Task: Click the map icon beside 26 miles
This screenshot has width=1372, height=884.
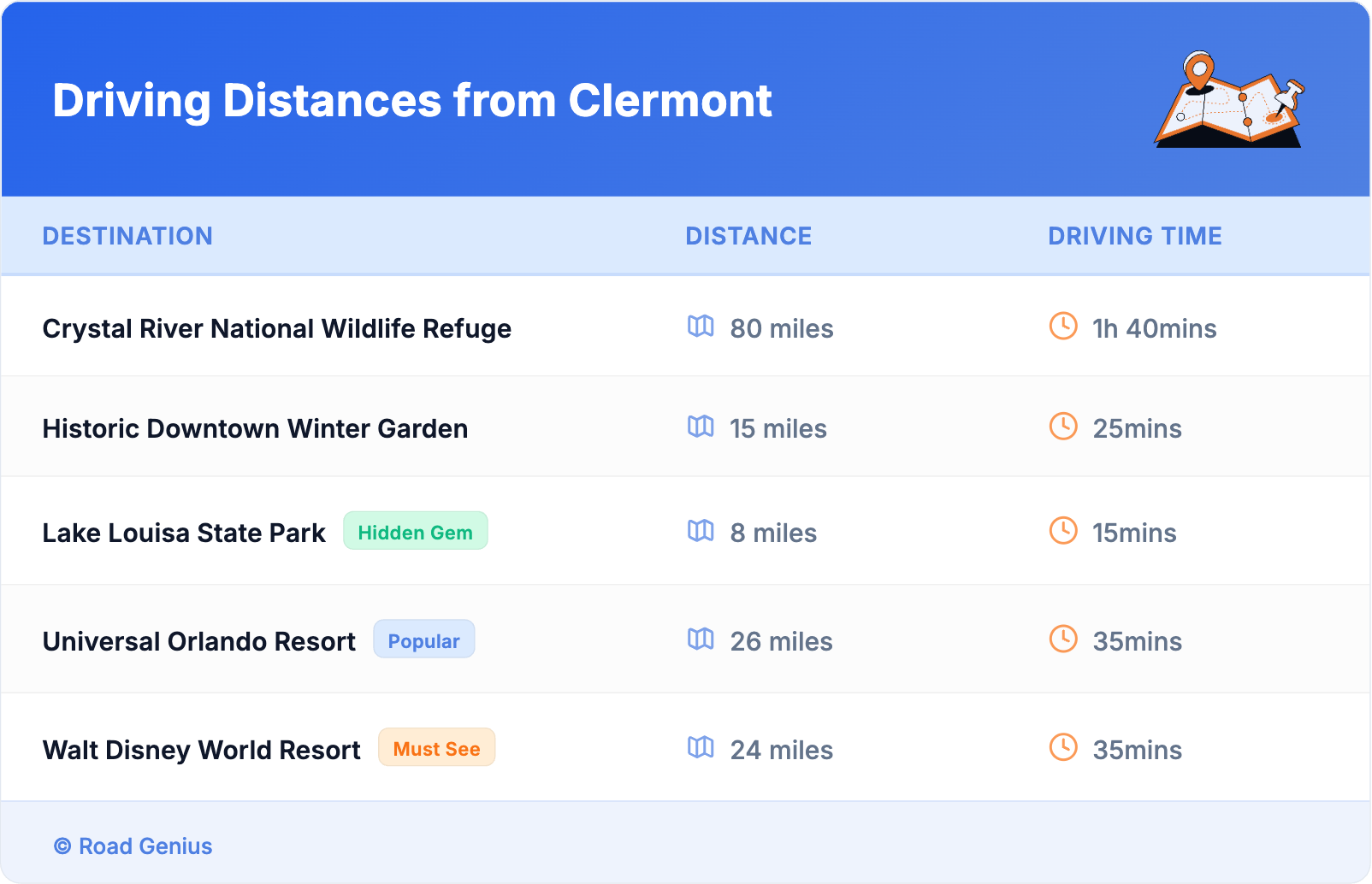Action: click(701, 639)
